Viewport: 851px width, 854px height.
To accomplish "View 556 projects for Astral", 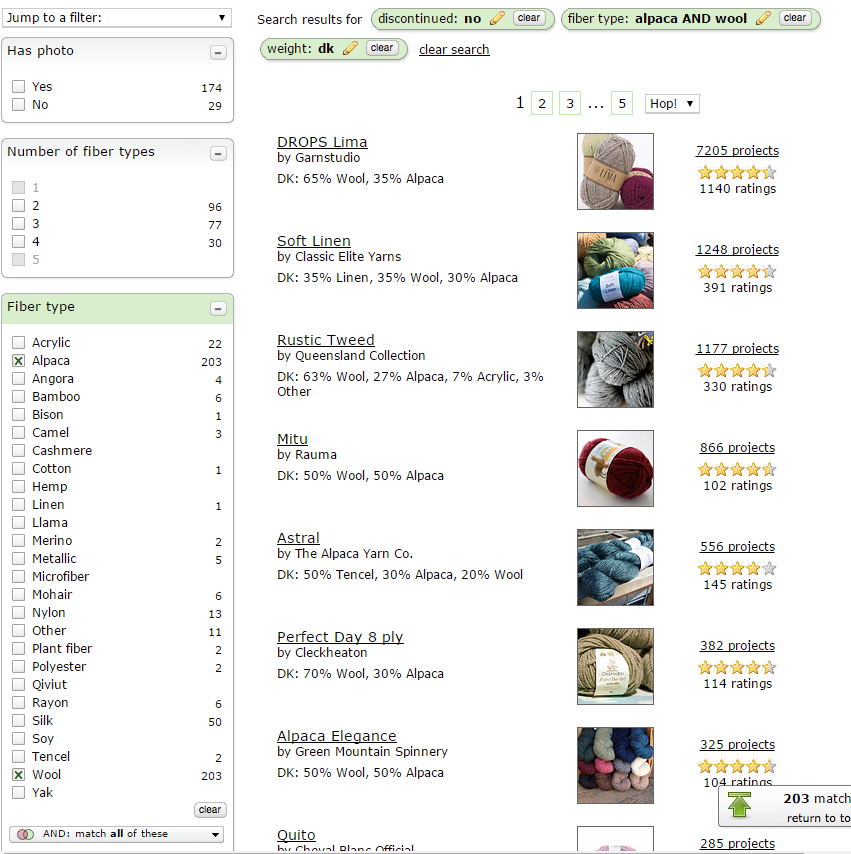I will click(737, 547).
